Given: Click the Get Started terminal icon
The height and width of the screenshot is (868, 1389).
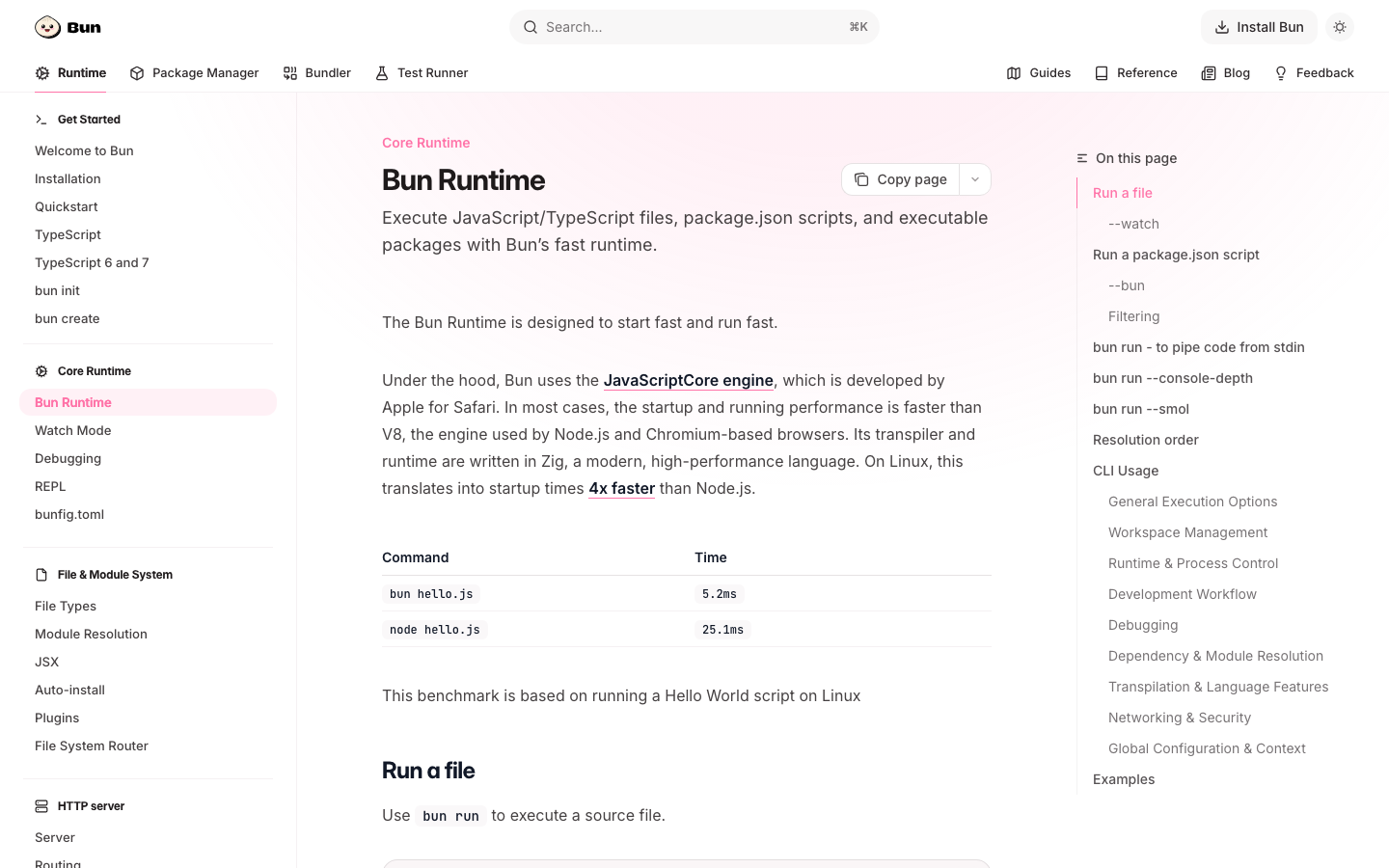Looking at the screenshot, I should 41,120.
